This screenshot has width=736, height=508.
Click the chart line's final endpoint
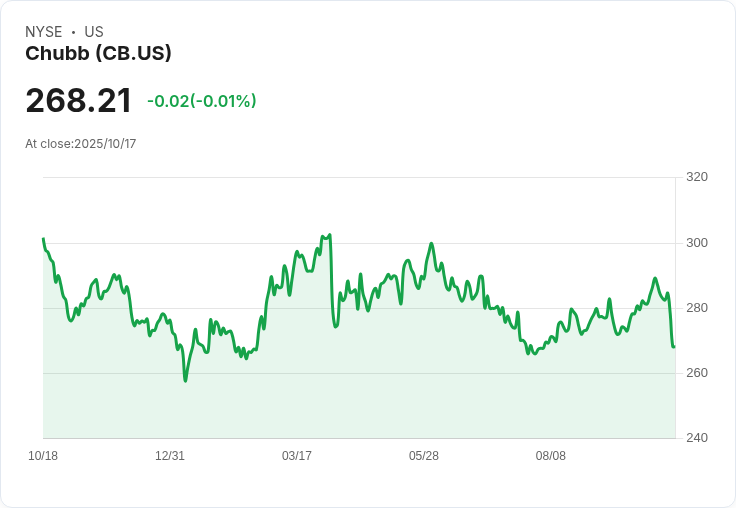point(674,347)
